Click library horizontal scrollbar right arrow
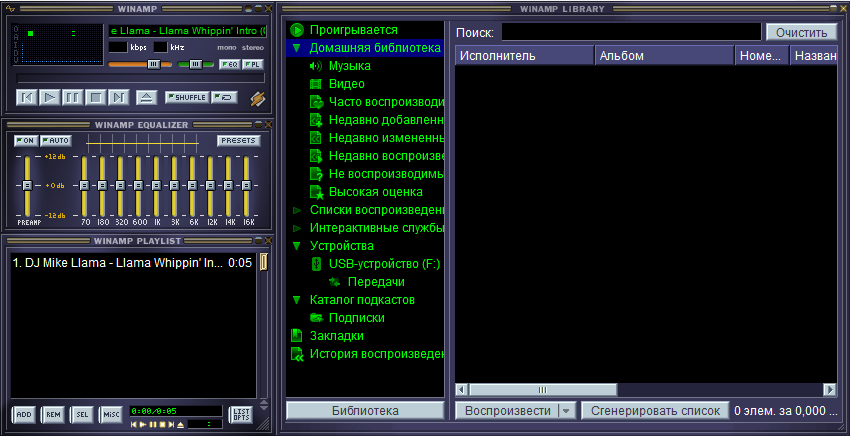The width and height of the screenshot is (850, 436). [x=830, y=390]
